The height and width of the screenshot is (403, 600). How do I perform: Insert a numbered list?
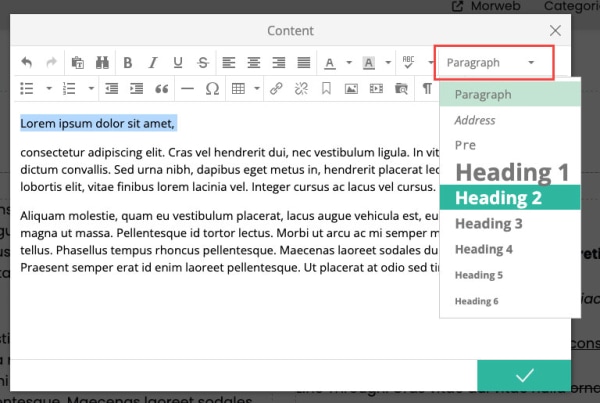pyautogui.click(x=69, y=88)
